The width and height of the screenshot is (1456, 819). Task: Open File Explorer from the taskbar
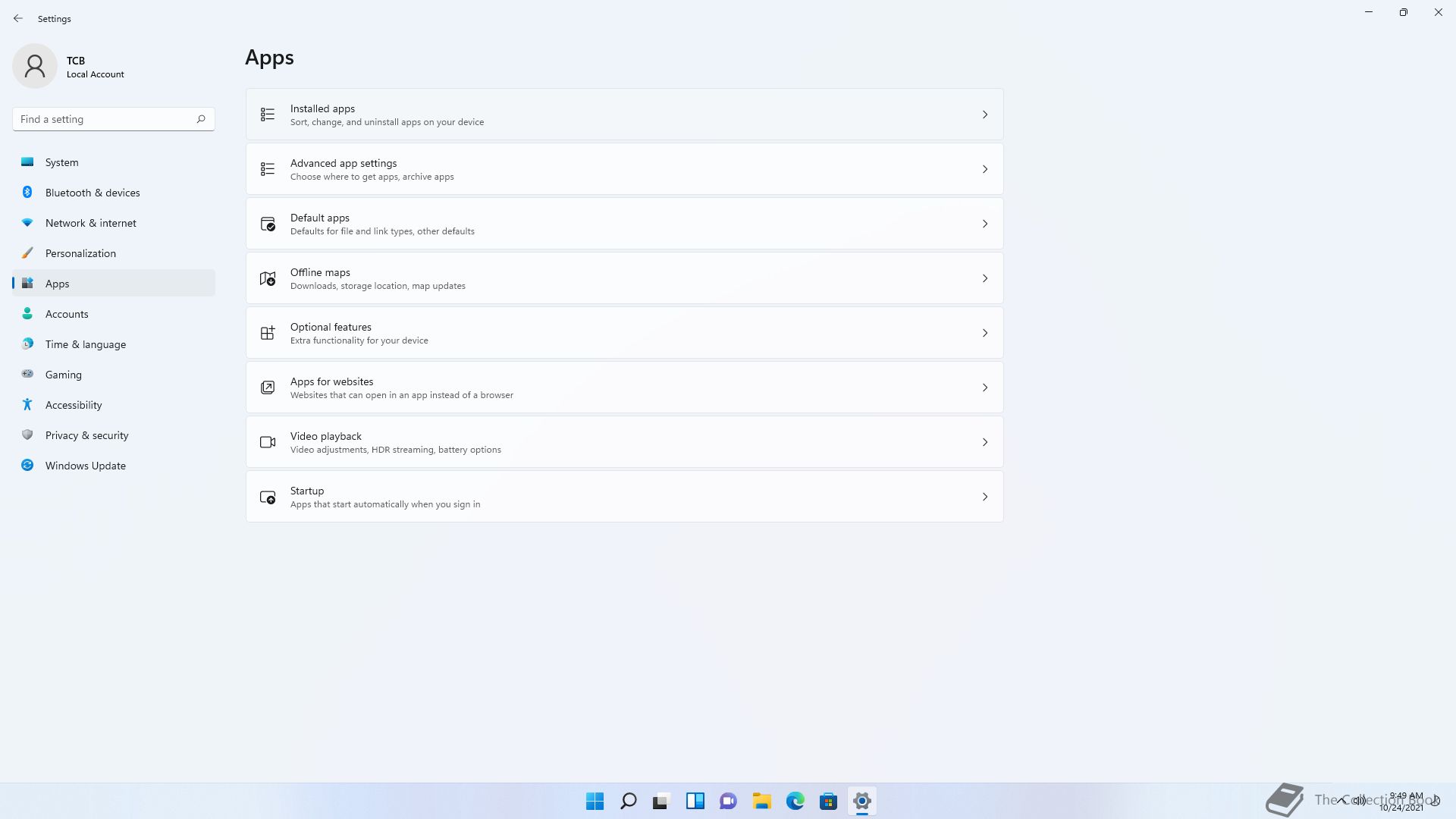pyautogui.click(x=761, y=801)
